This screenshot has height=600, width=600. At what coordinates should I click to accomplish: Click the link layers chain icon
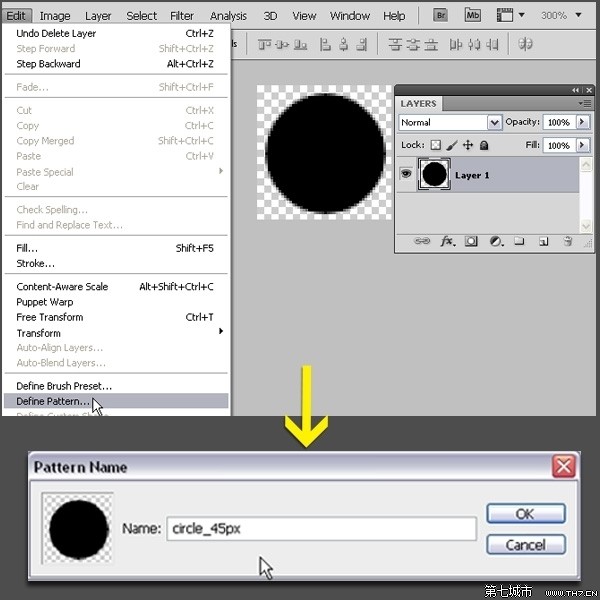[423, 241]
